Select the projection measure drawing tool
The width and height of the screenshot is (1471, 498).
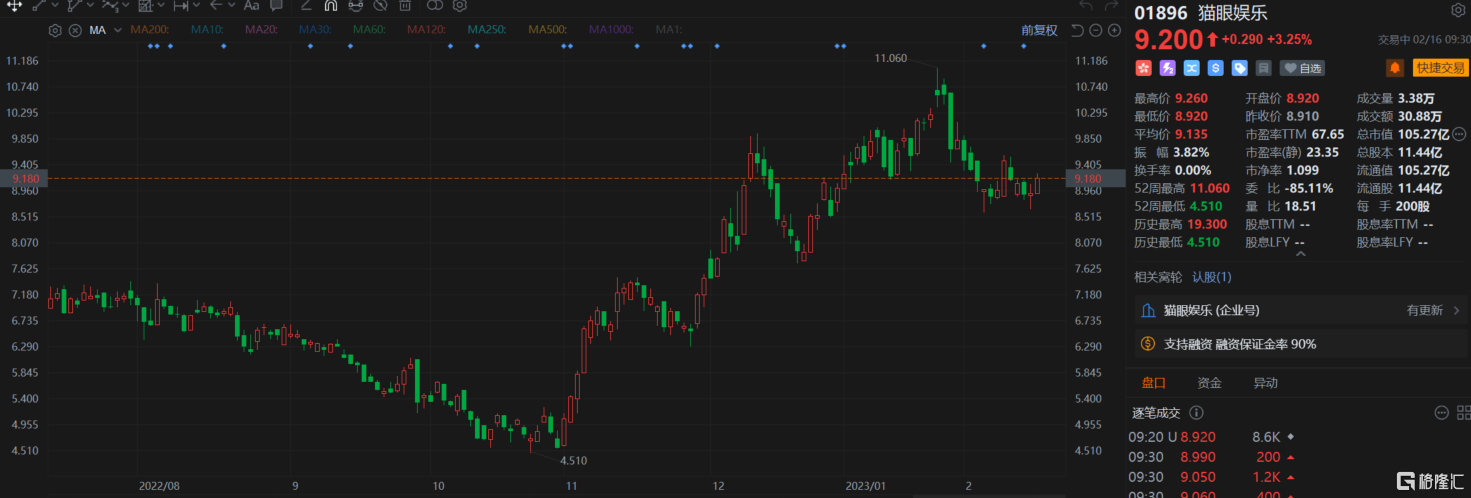tap(145, 5)
